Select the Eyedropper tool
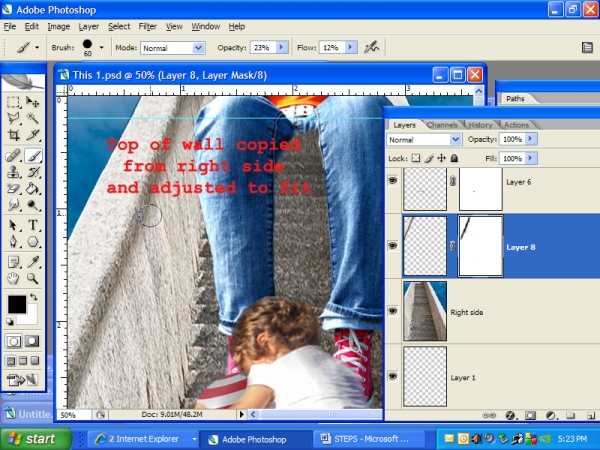 click(x=33, y=262)
